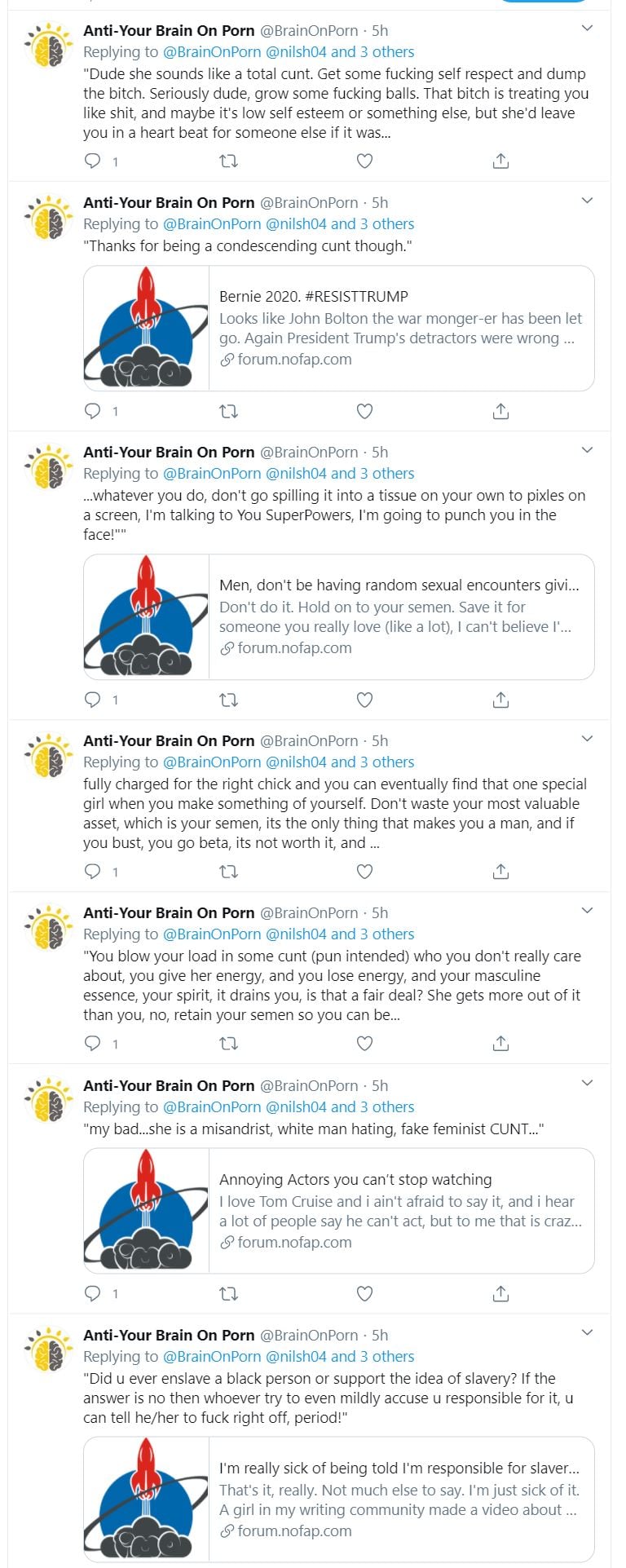Open the chevron menu on the slavery quote tweet

coord(587,1334)
